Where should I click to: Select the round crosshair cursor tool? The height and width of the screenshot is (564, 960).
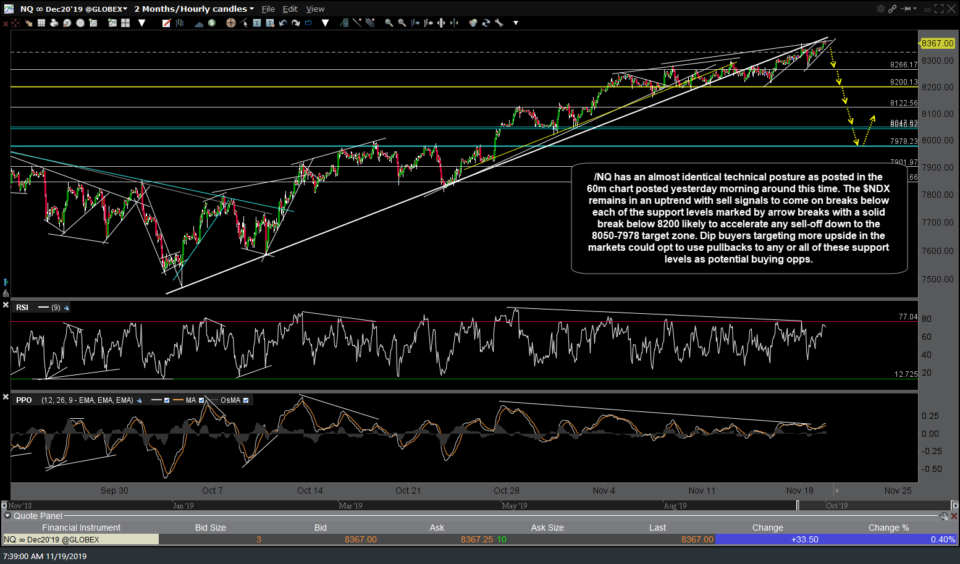coord(231,23)
